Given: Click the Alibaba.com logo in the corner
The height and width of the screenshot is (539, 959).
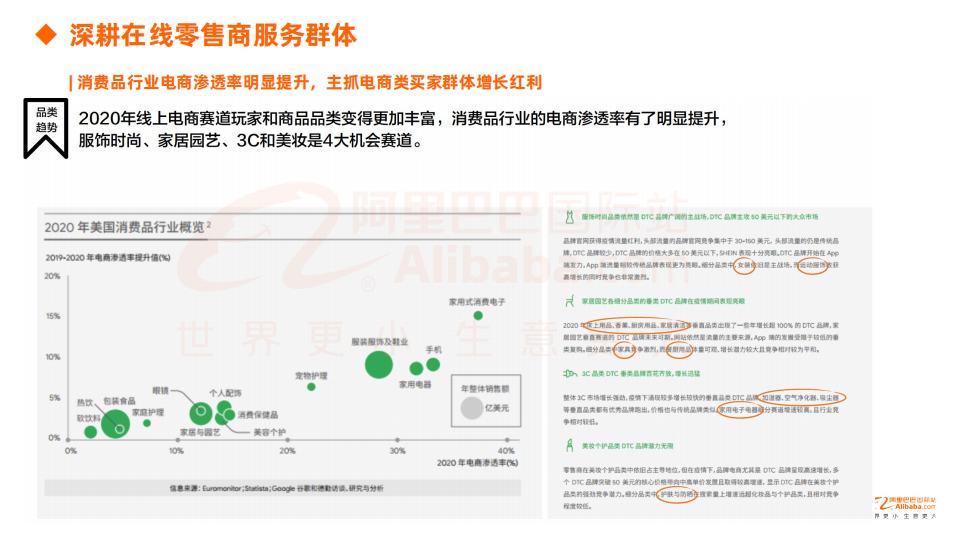Looking at the screenshot, I should tap(905, 508).
